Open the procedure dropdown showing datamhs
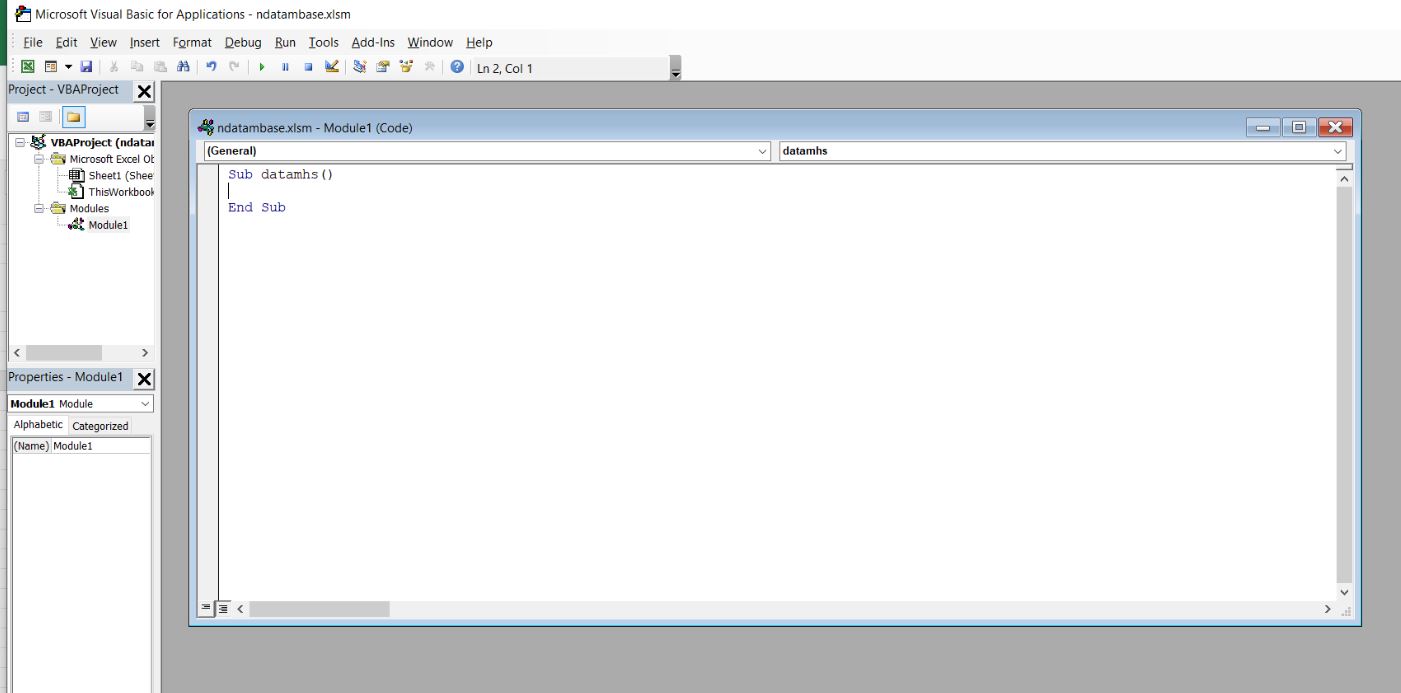This screenshot has height=693, width=1401. click(x=1339, y=151)
